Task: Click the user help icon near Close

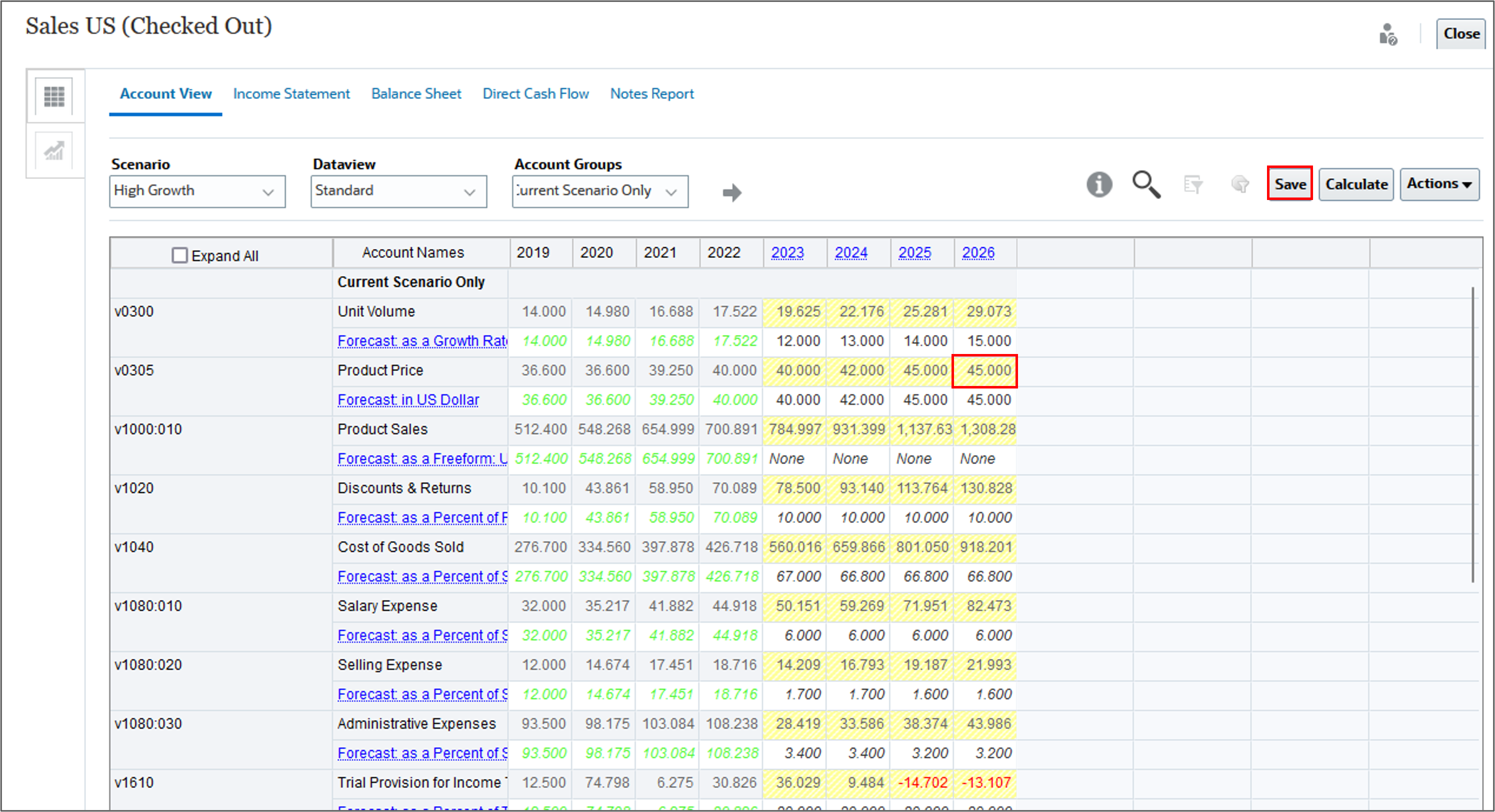Action: pos(1387,35)
